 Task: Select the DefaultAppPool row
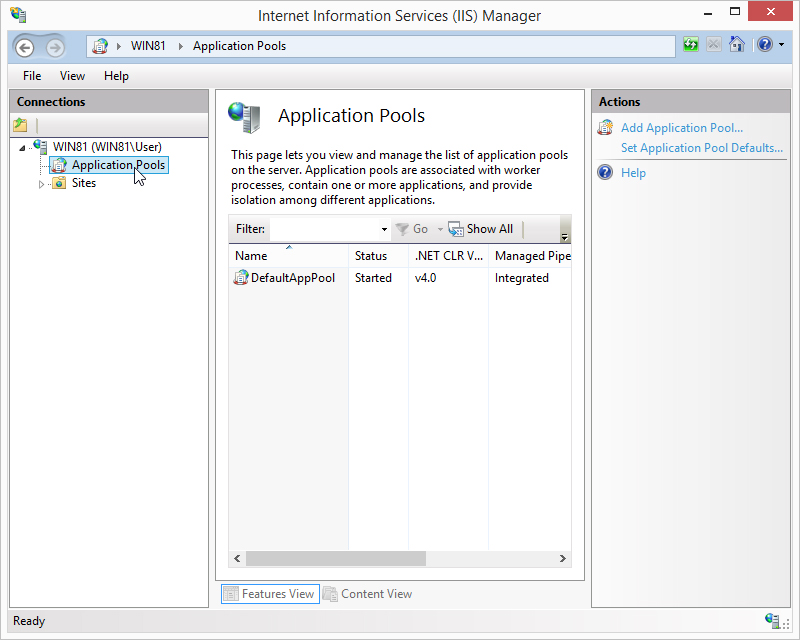400,278
